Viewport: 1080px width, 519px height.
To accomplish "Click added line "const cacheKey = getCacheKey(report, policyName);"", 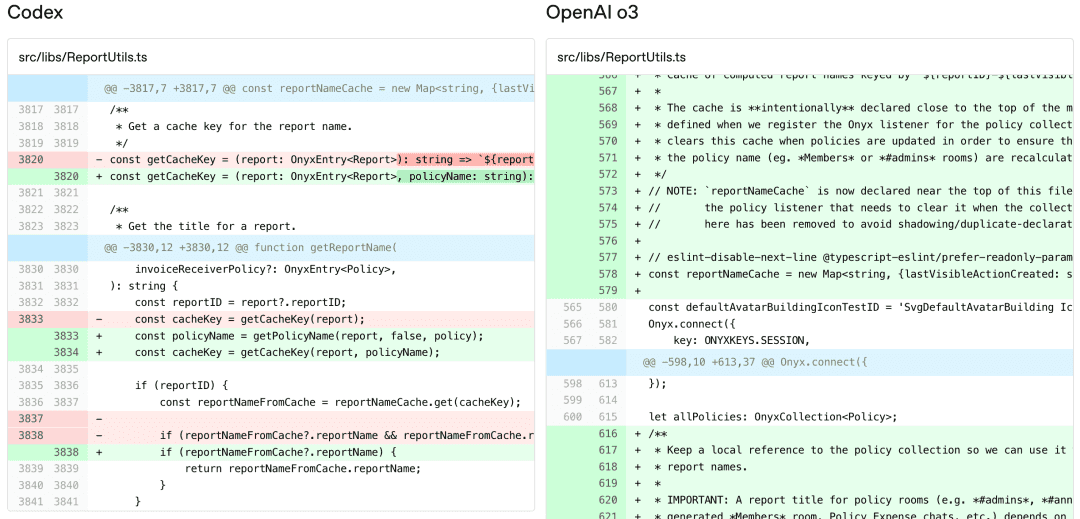I will click(271, 352).
